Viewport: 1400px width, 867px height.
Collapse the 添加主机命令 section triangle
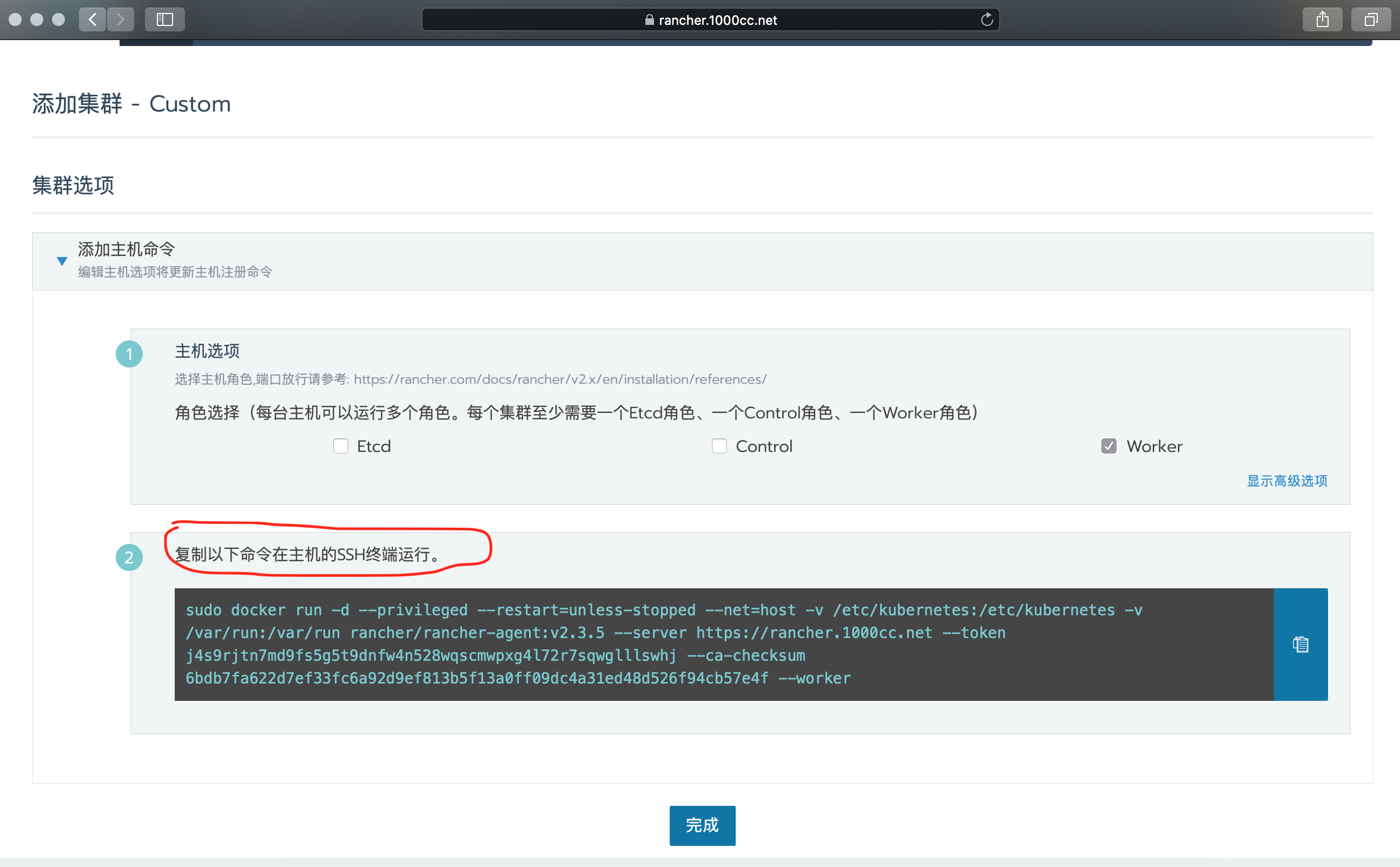62,261
